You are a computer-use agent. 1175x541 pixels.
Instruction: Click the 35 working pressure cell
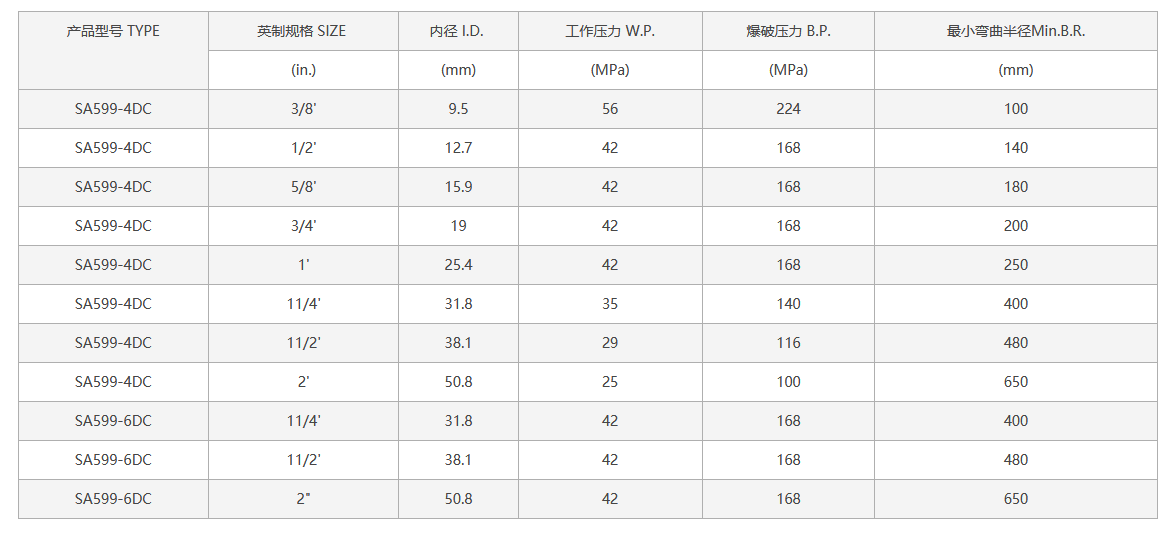(x=610, y=304)
